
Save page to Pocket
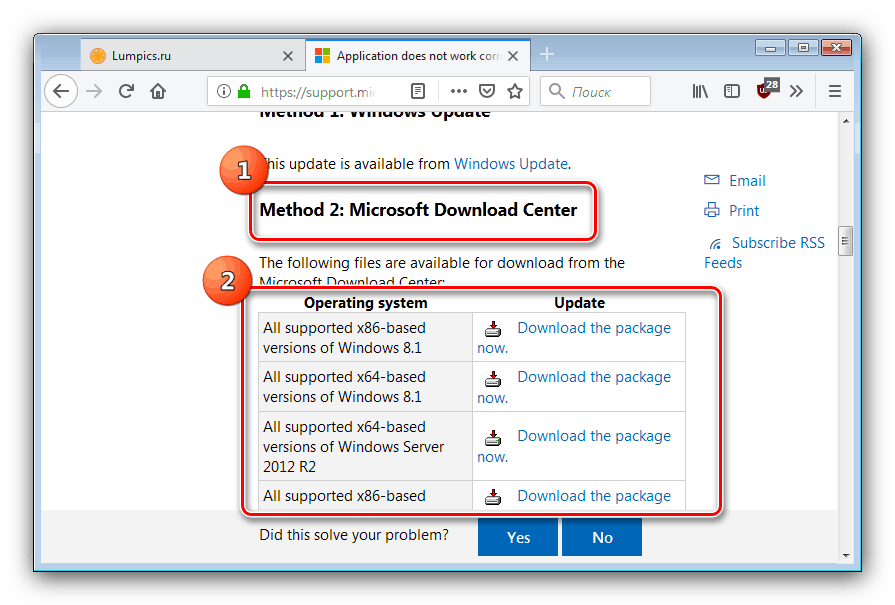tap(487, 91)
